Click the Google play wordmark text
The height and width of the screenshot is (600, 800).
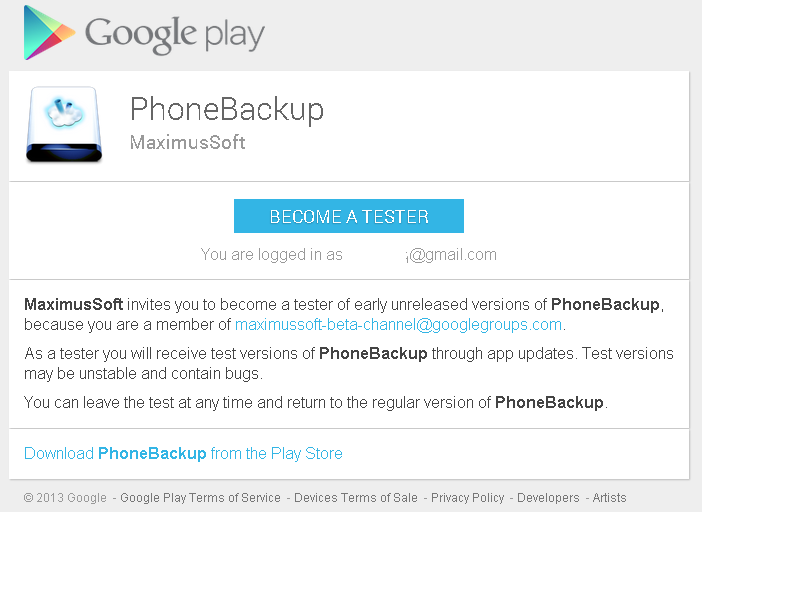coord(175,35)
